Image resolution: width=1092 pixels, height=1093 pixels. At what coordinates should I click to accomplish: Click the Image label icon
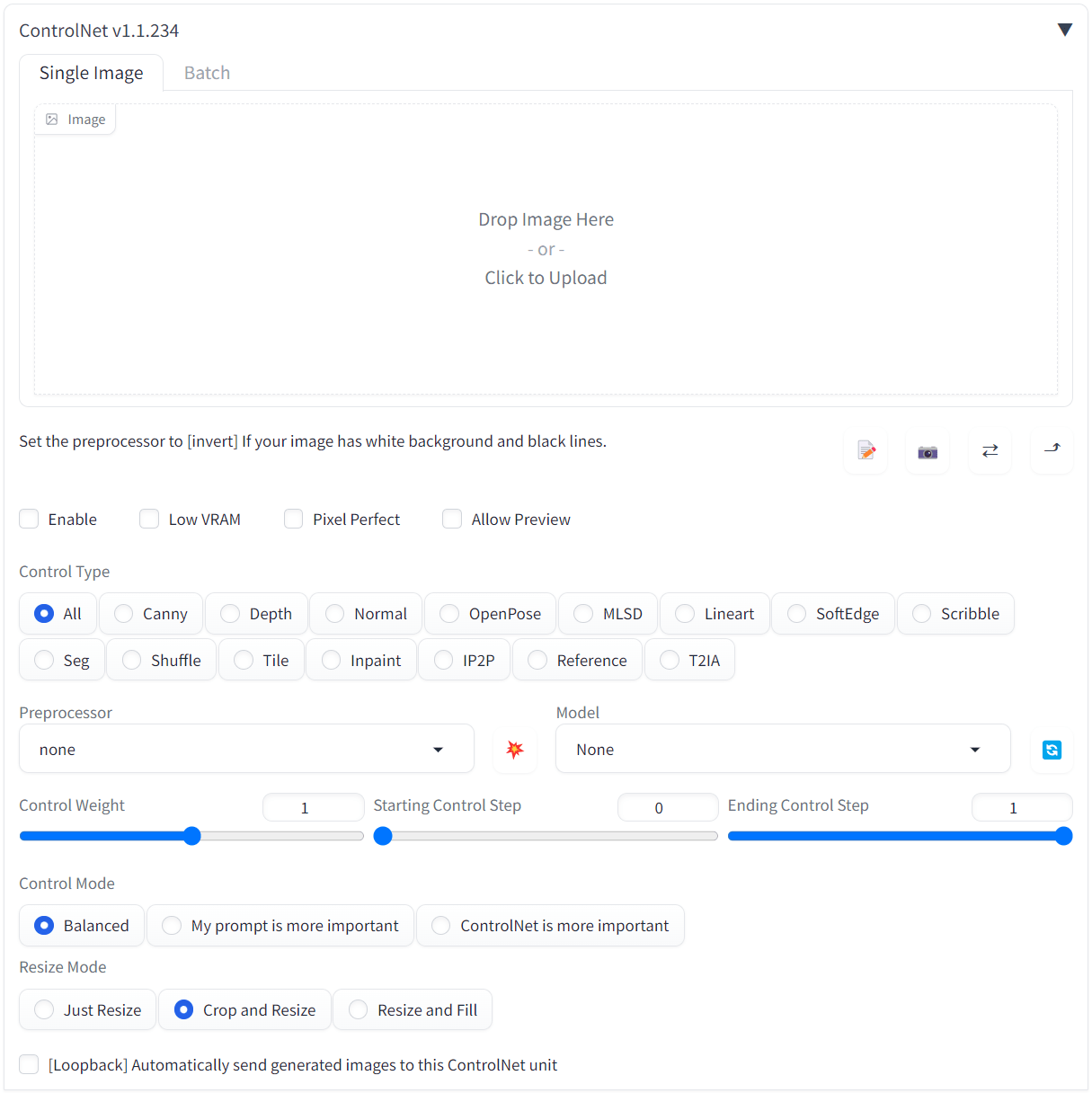(x=52, y=120)
